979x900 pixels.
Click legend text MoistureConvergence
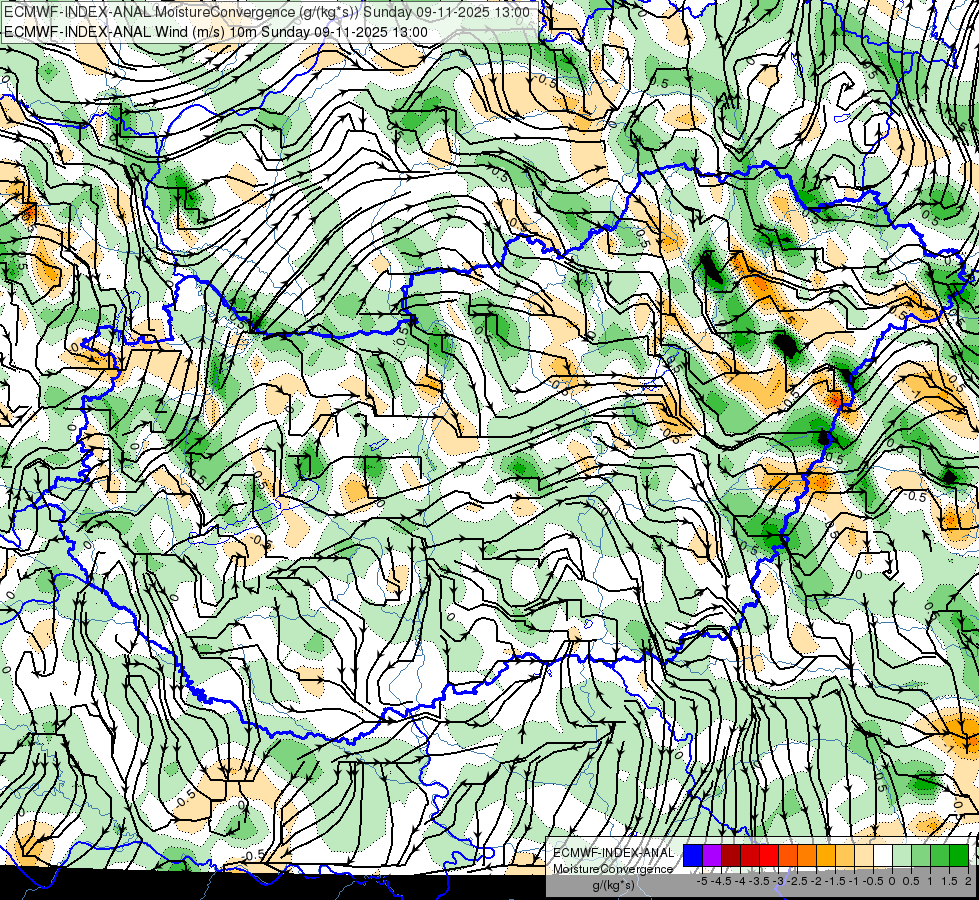pos(613,869)
